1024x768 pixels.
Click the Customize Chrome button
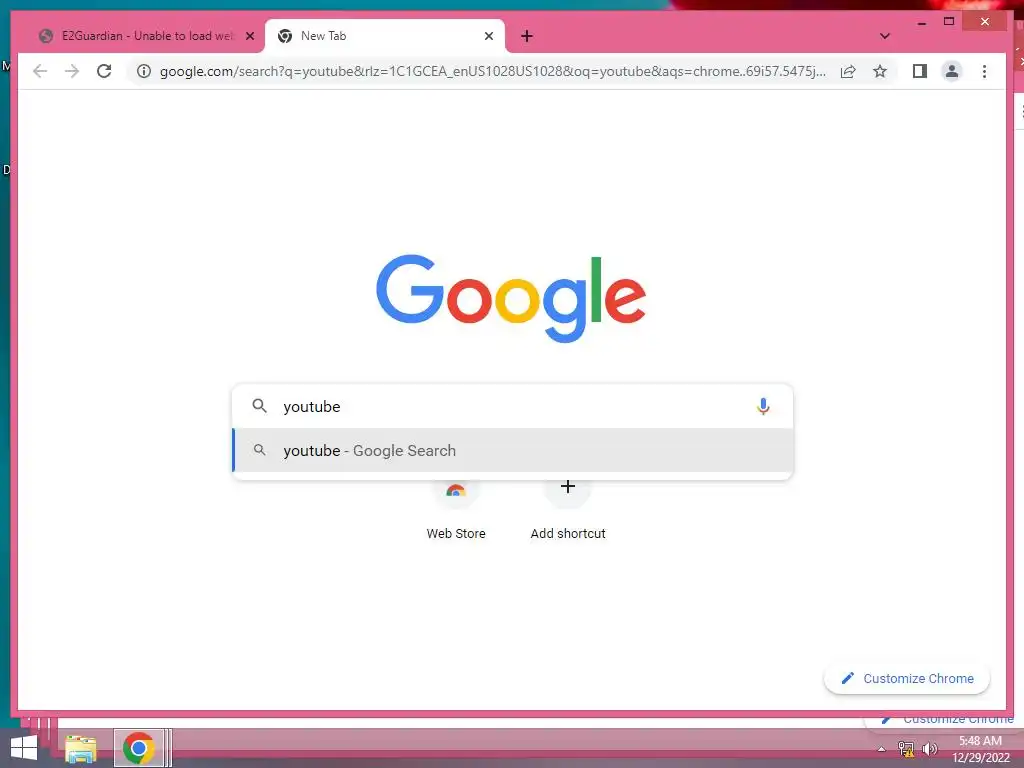pos(907,679)
